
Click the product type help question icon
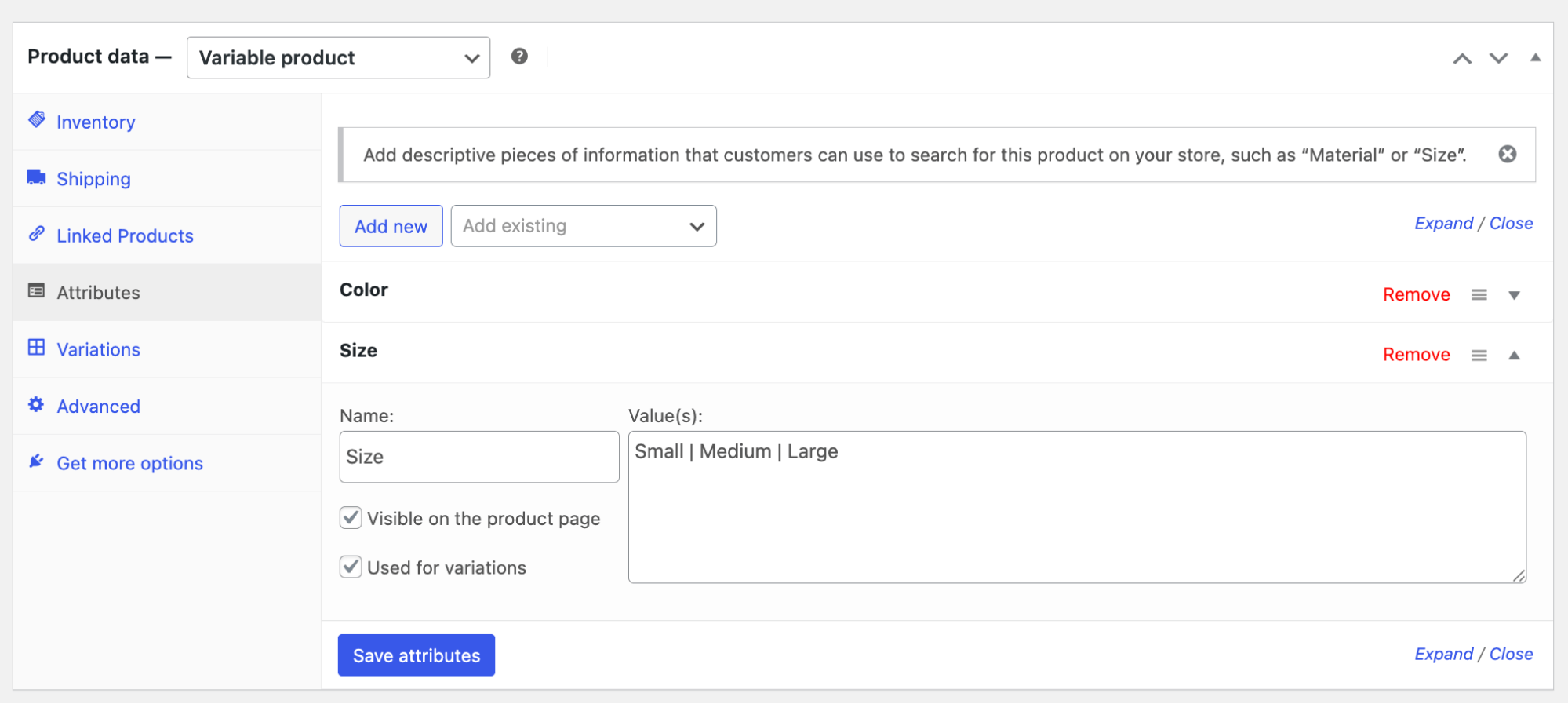(x=519, y=57)
